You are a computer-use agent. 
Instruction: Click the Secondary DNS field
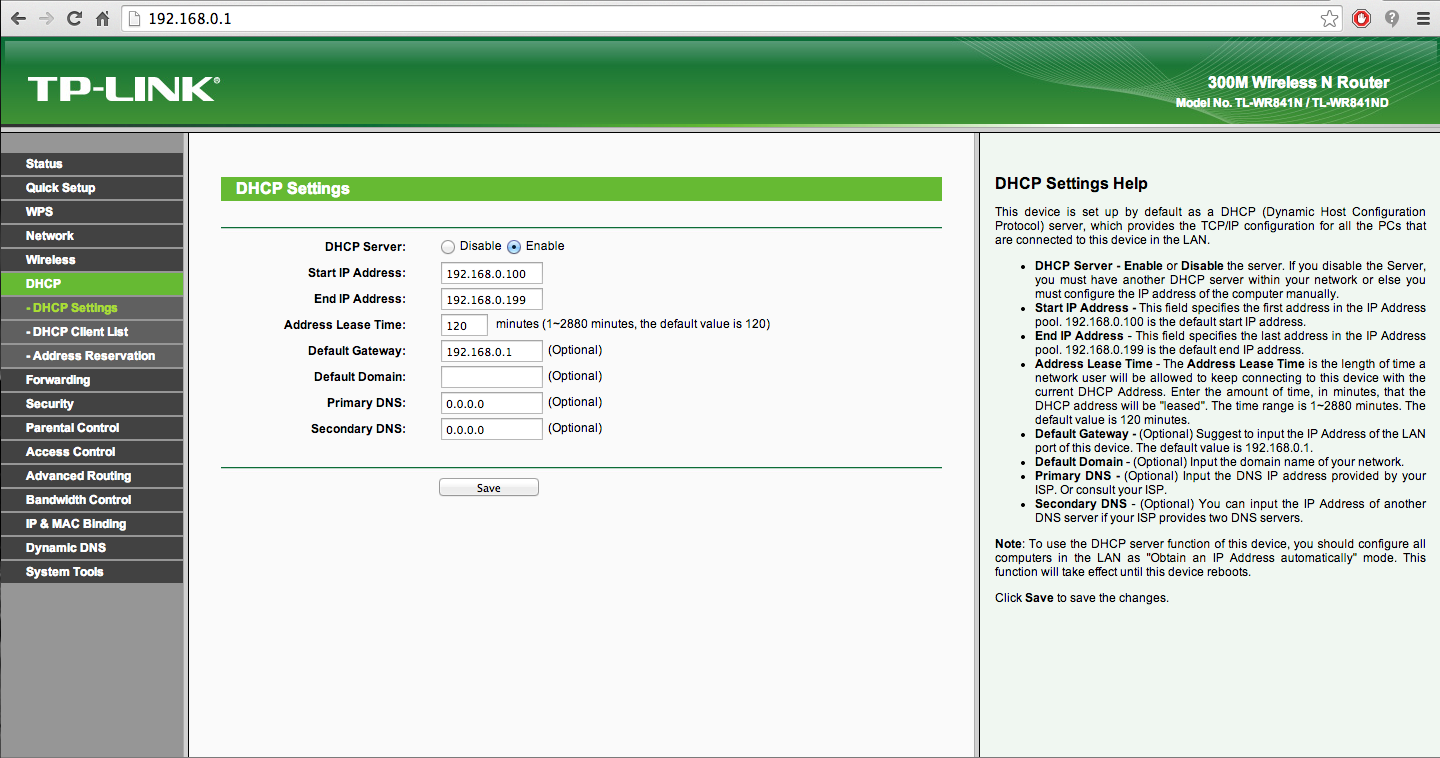pyautogui.click(x=491, y=429)
